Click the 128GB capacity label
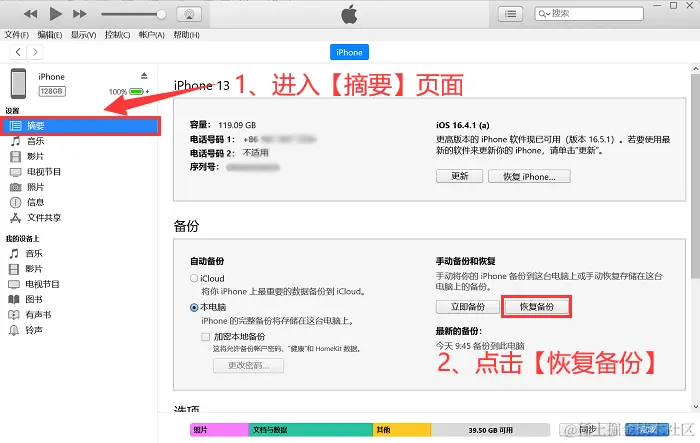The width and height of the screenshot is (700, 443). click(x=52, y=91)
